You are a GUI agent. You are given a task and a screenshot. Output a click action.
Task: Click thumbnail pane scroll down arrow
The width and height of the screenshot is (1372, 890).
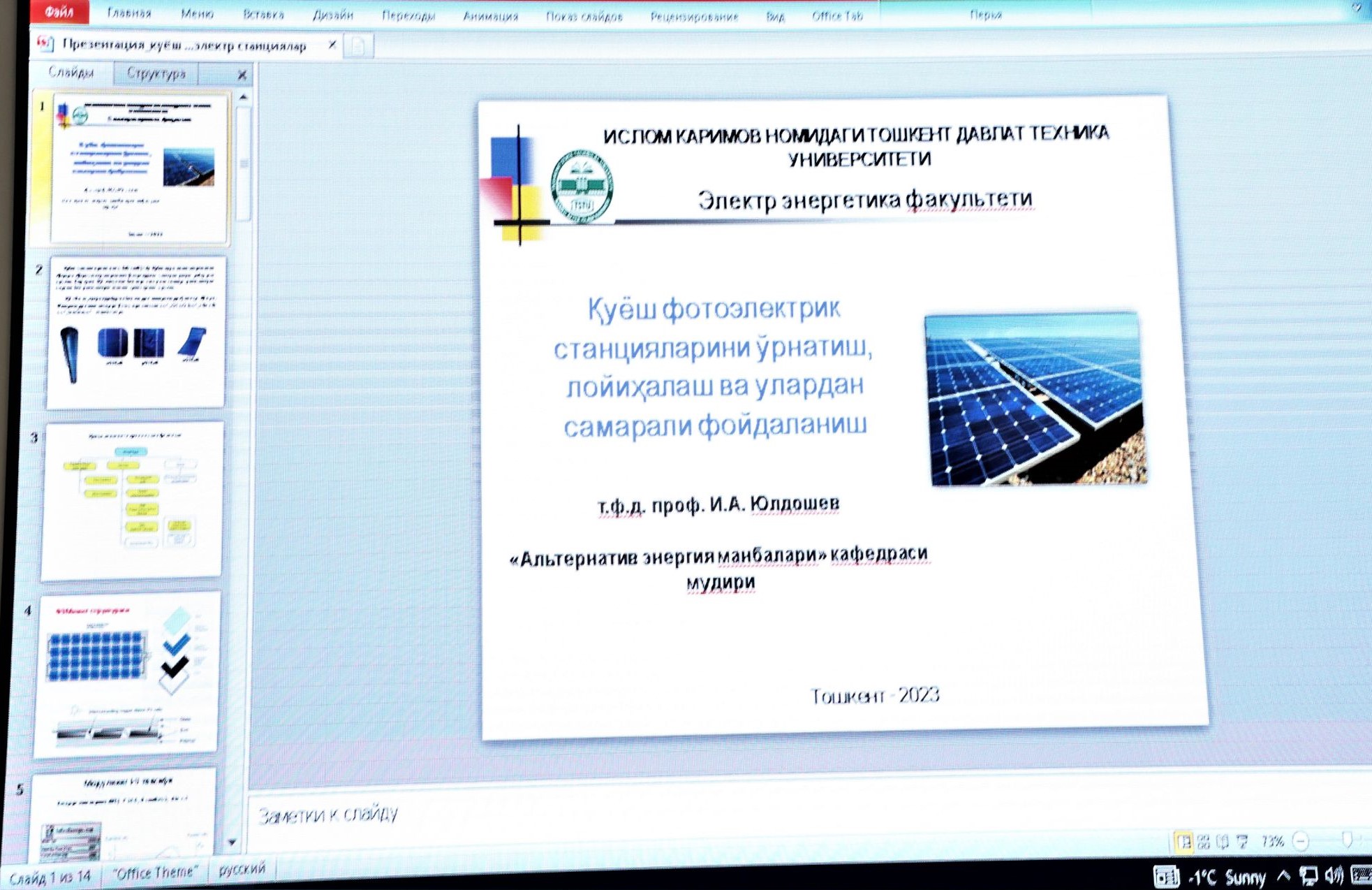(232, 842)
